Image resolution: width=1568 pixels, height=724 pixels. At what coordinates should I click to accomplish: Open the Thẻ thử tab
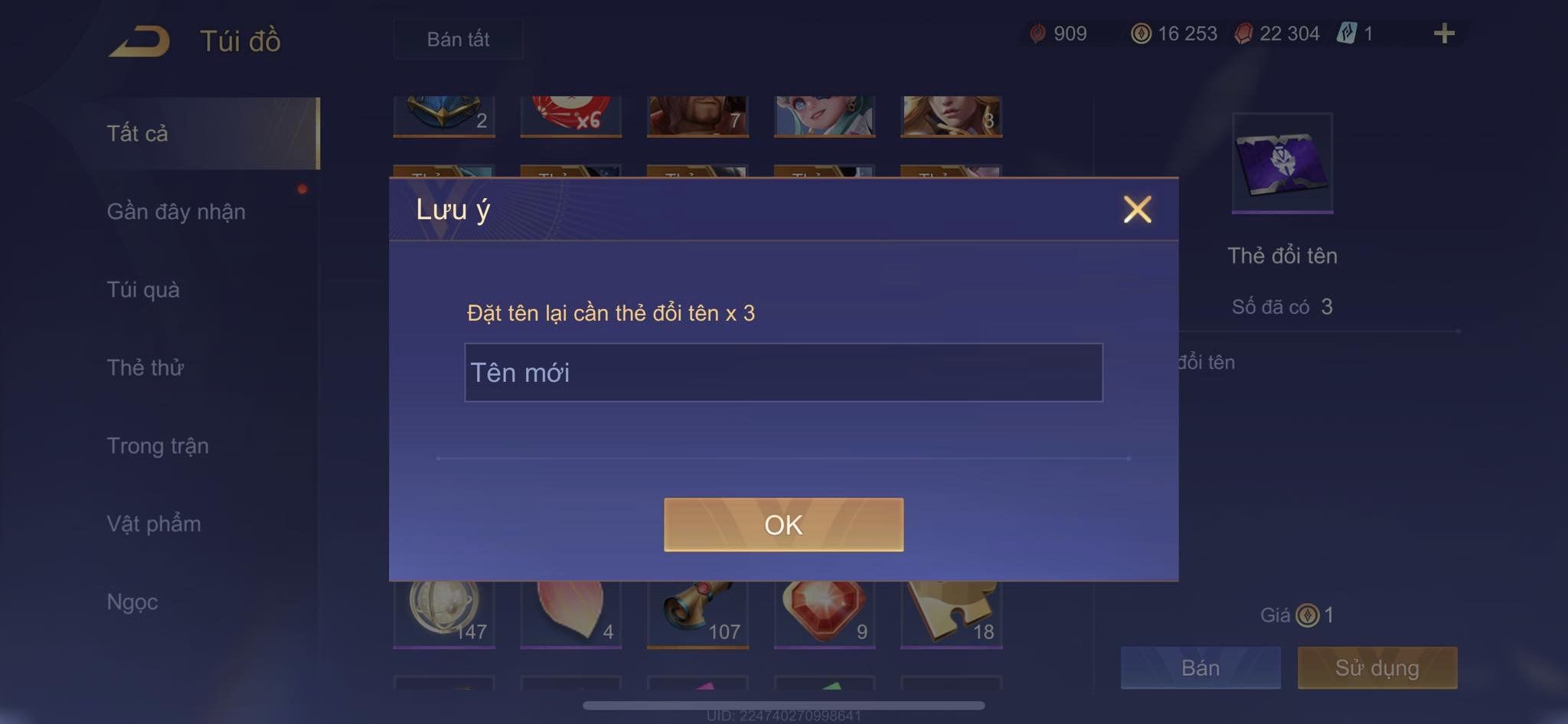point(145,367)
